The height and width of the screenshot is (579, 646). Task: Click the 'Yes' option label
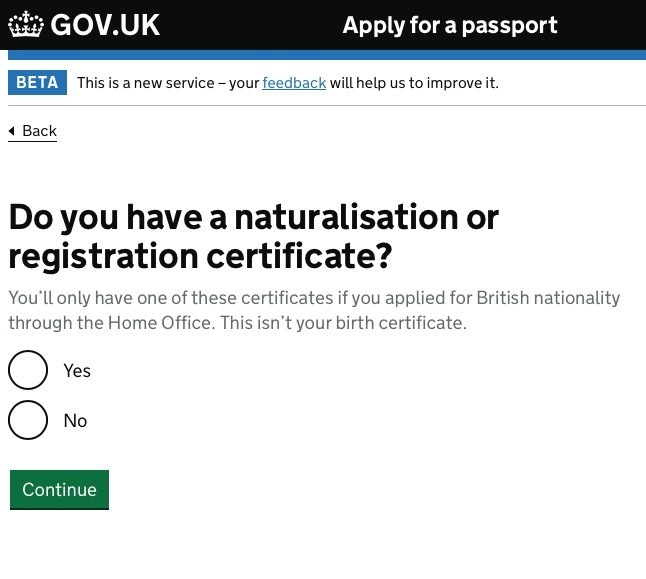(77, 371)
